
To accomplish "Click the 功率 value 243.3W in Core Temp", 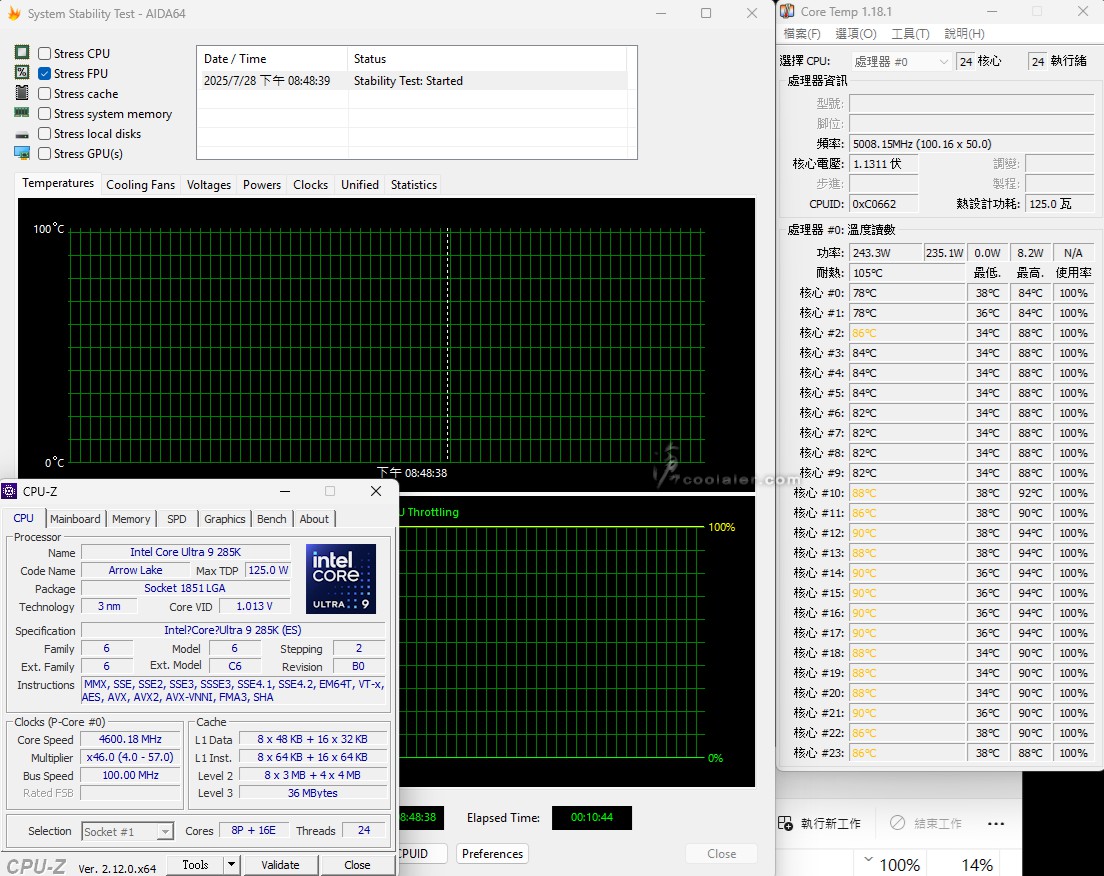I will (886, 253).
